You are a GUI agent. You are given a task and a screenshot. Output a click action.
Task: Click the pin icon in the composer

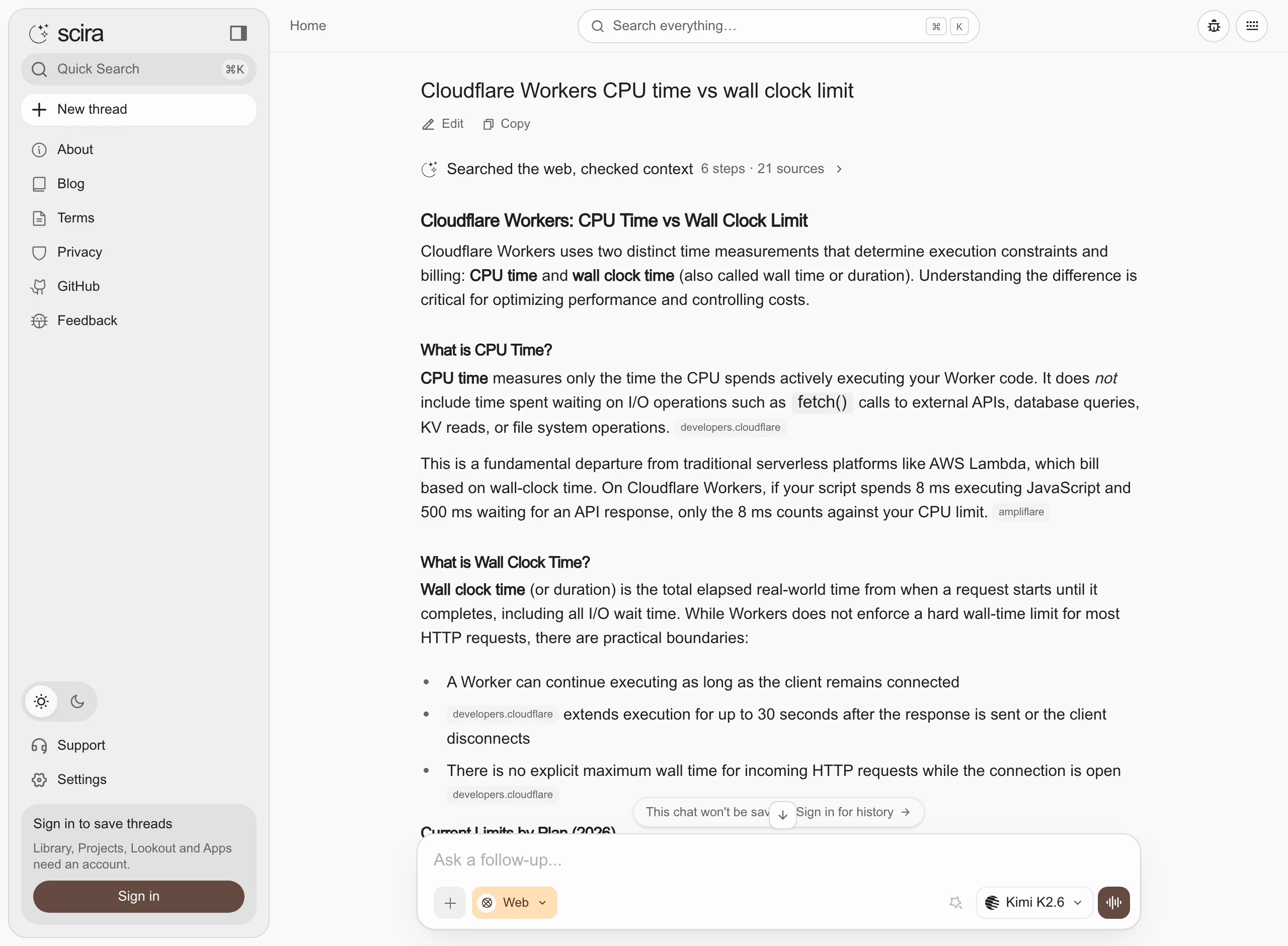click(x=955, y=903)
